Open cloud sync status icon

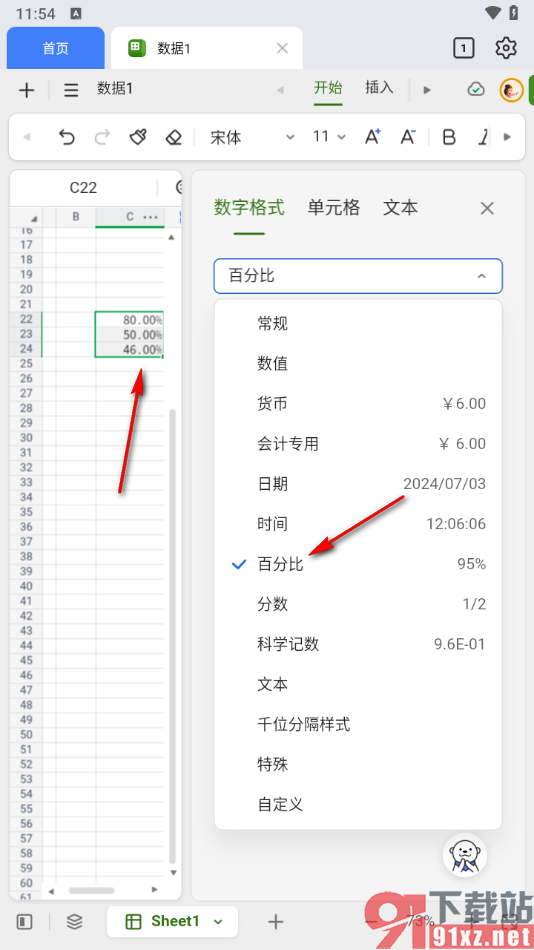[x=476, y=90]
